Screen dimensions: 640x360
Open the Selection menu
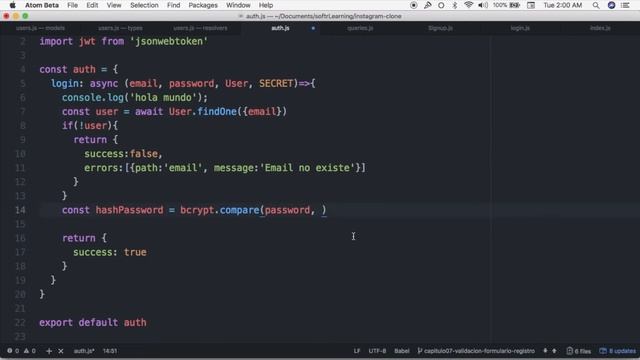tap(144, 5)
